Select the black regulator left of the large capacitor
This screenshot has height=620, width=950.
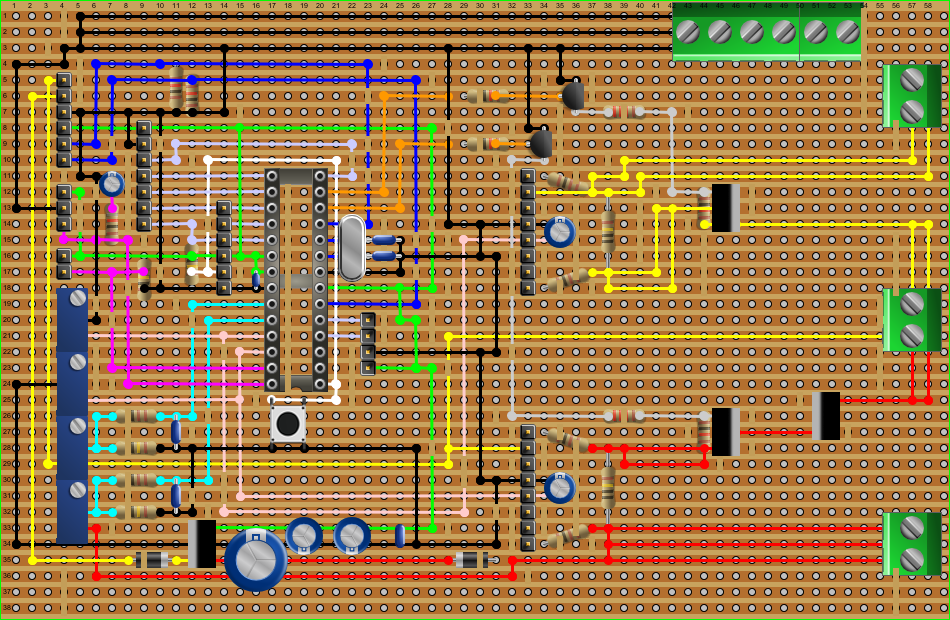coord(202,544)
